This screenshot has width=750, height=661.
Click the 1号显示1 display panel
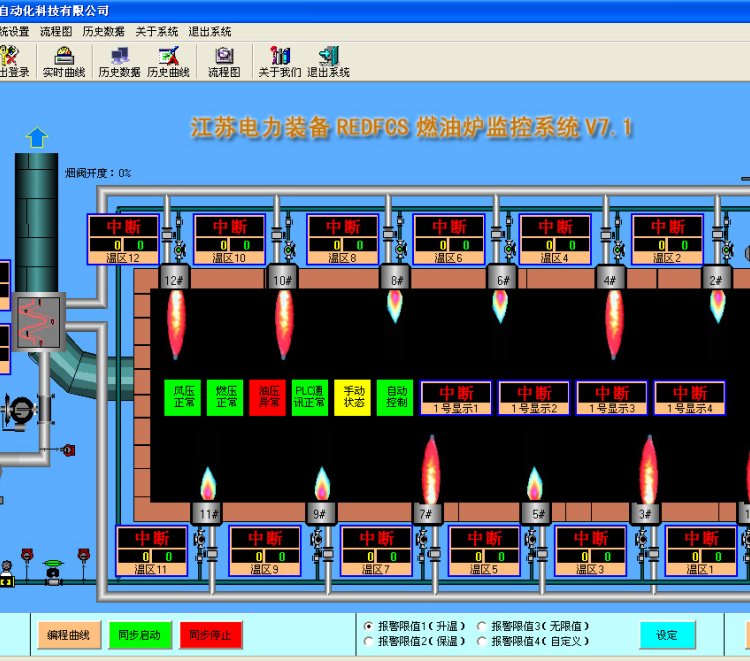(456, 398)
